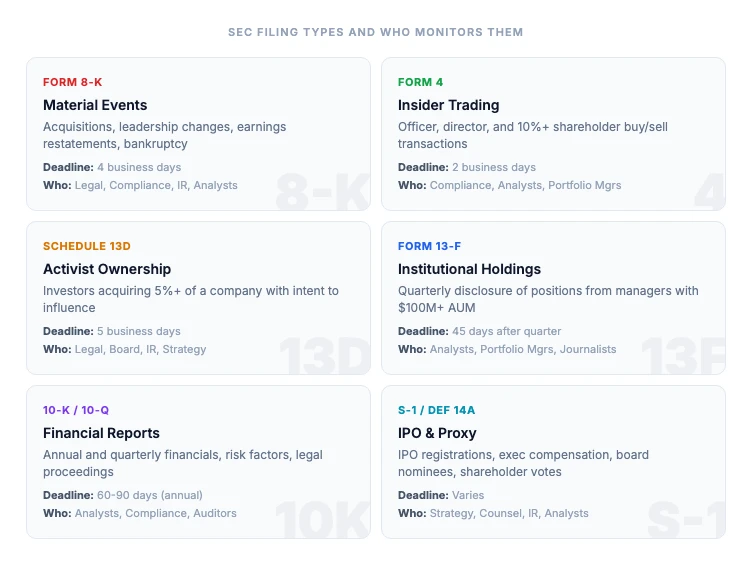Click the teal S-1 / DEF 14A label
Viewport: 752px width, 563px height.
pyautogui.click(x=437, y=410)
